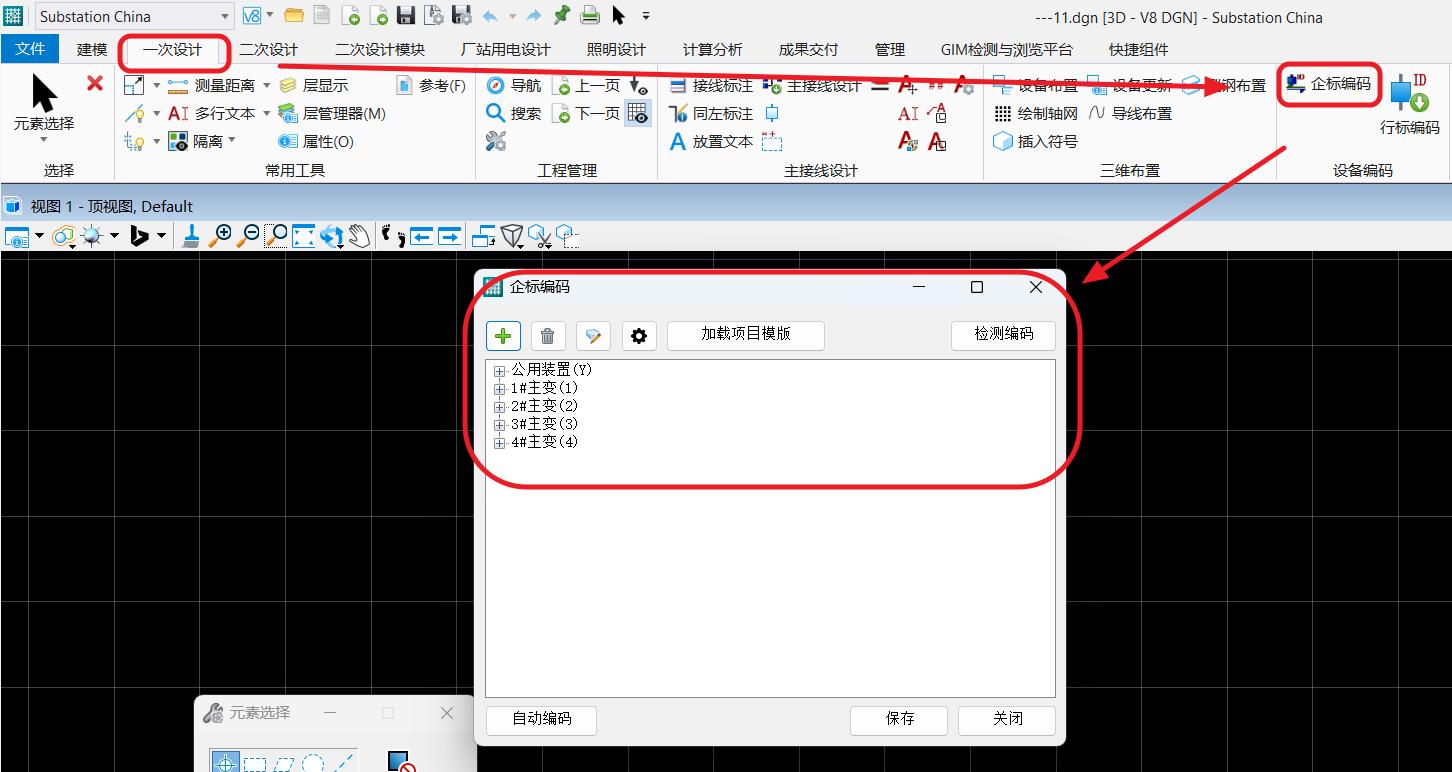This screenshot has height=772, width=1452.
Task: Open the quick access toolbar customize arrow
Action: (x=646, y=16)
